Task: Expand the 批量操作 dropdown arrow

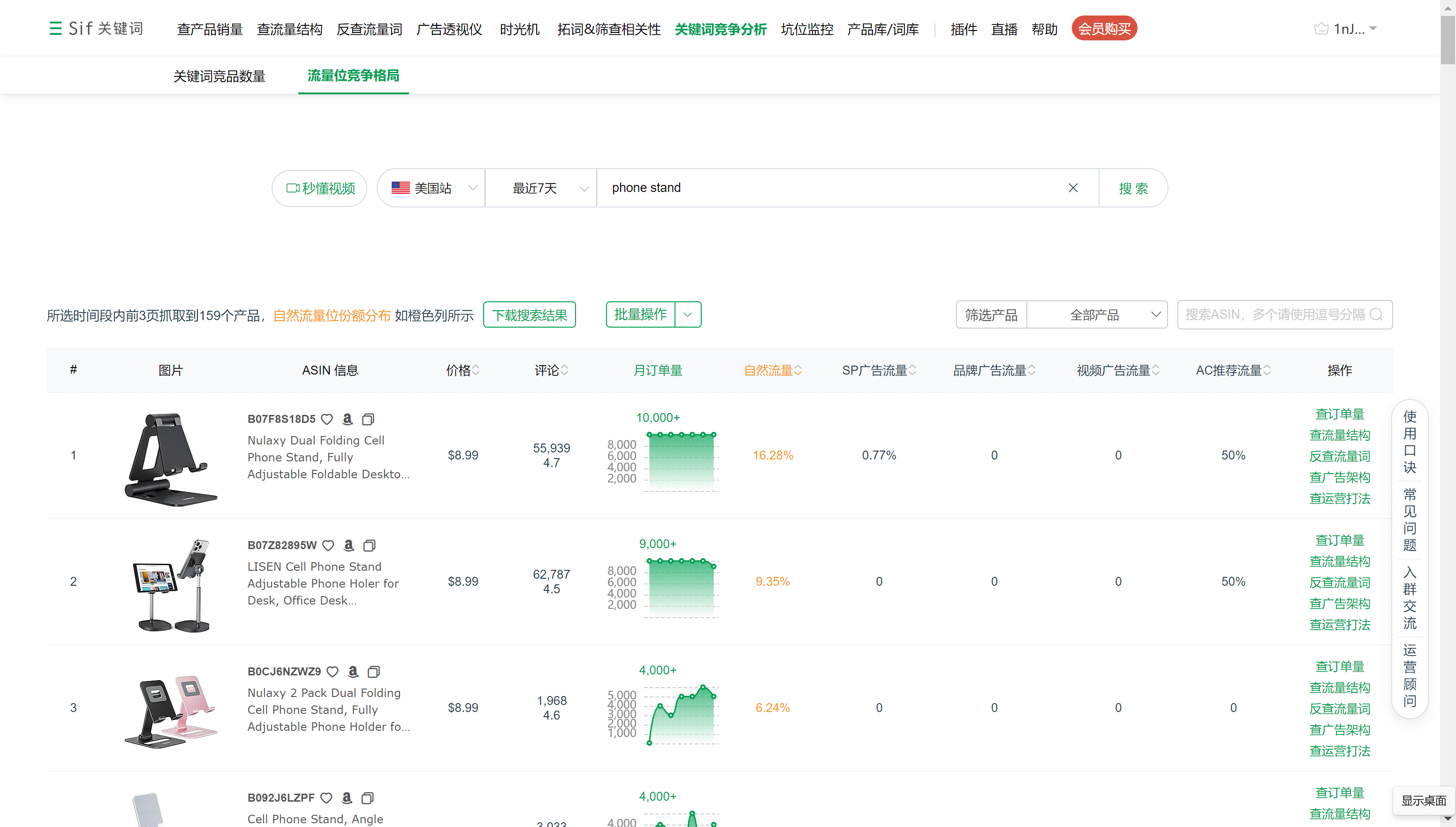Action: tap(687, 314)
